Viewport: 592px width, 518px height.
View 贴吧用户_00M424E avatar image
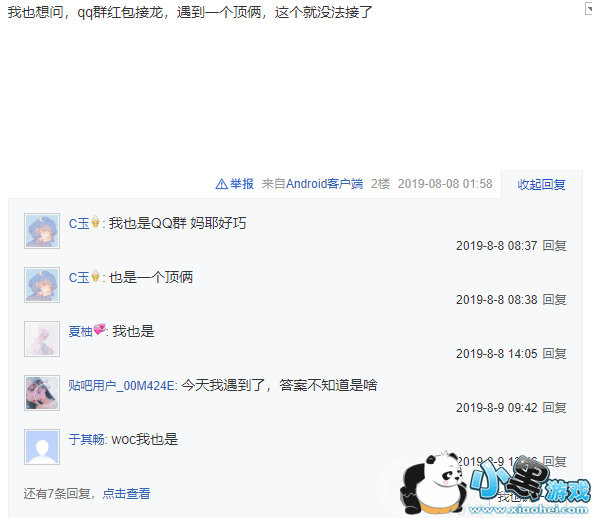click(42, 393)
